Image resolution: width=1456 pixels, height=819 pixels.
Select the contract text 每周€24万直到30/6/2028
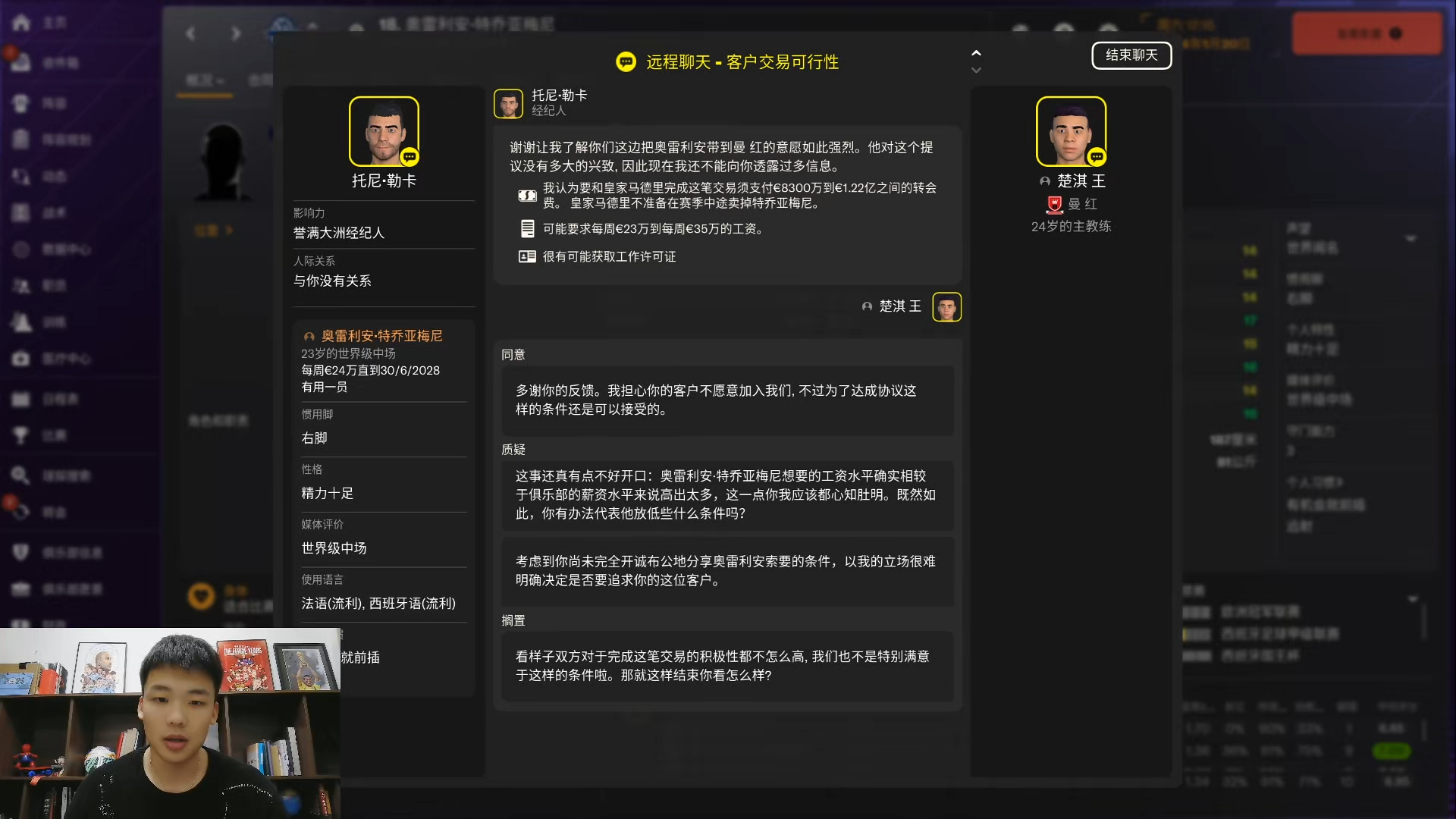pyautogui.click(x=370, y=371)
